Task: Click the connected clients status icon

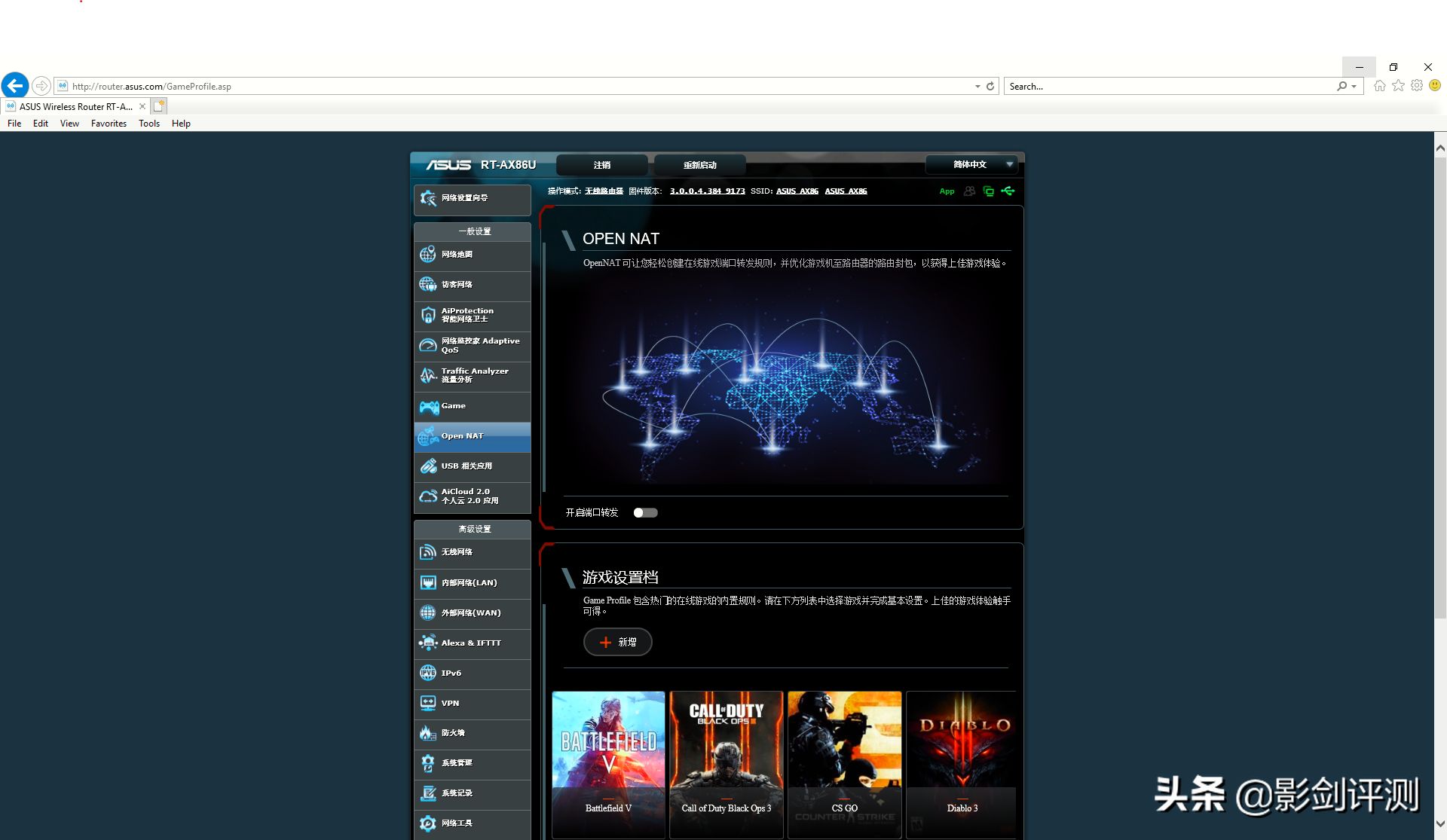Action: pyautogui.click(x=969, y=191)
